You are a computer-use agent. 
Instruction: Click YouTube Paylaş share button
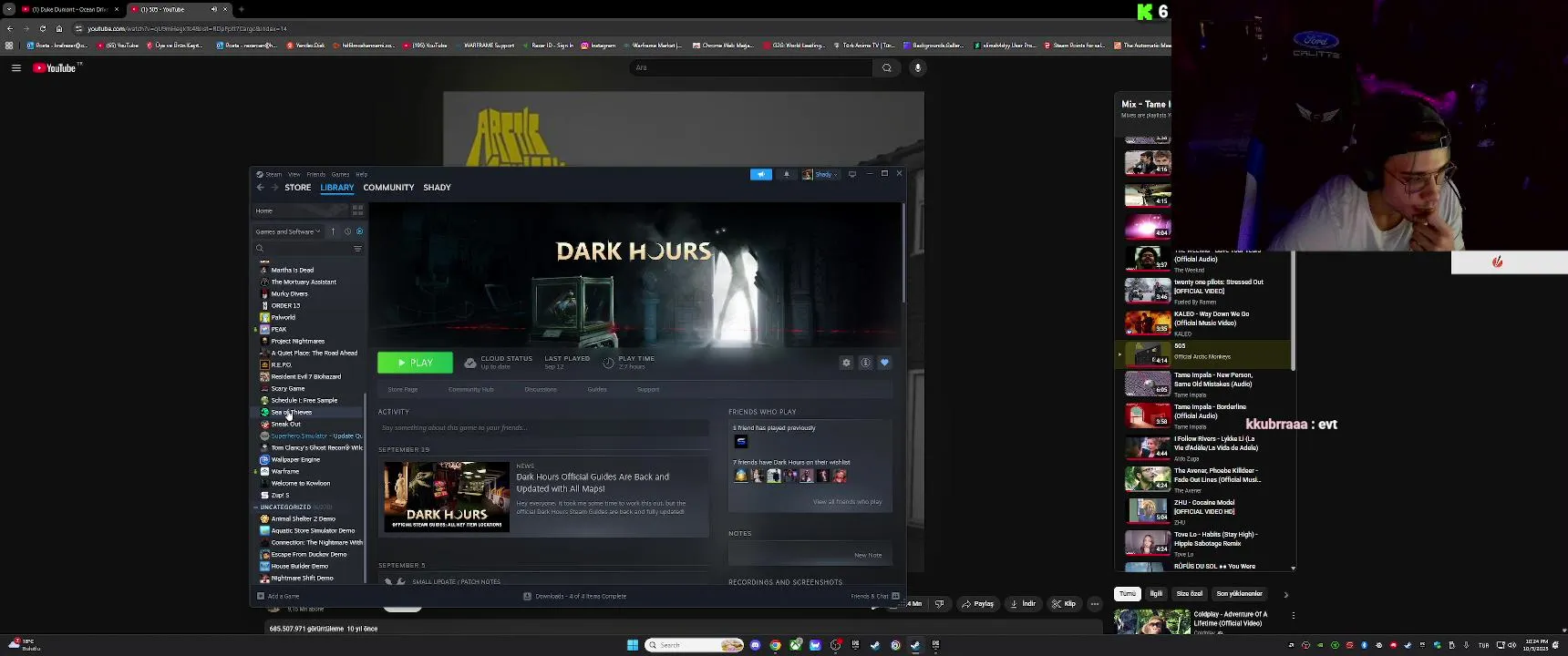click(x=977, y=603)
